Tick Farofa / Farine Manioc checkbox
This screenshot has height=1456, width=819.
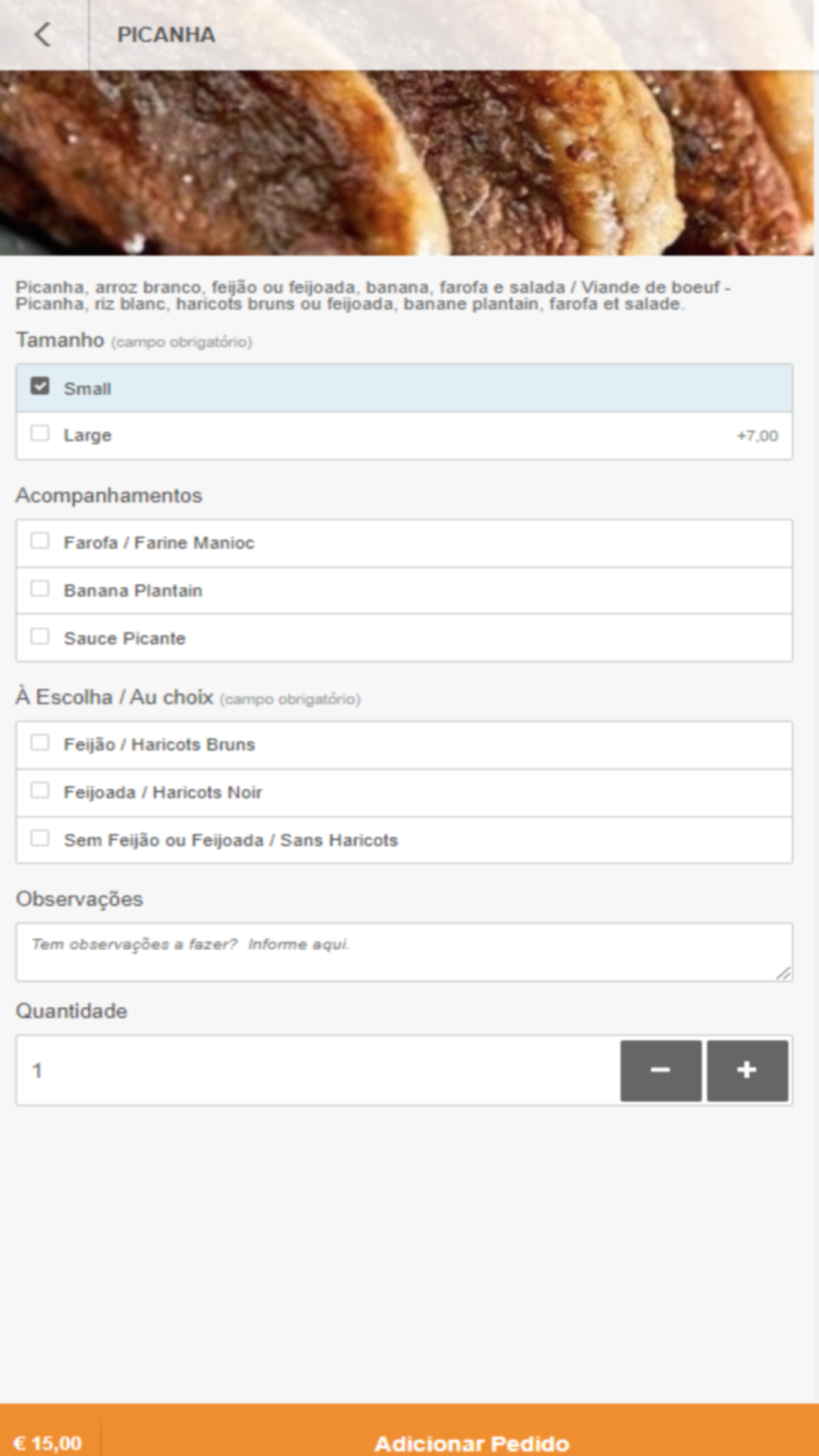40,540
